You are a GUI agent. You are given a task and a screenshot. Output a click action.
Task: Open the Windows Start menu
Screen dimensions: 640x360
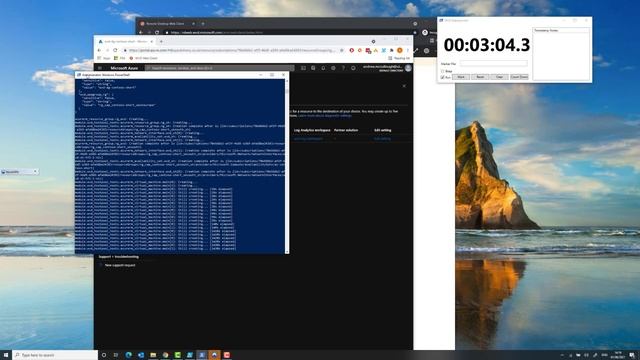(6, 355)
